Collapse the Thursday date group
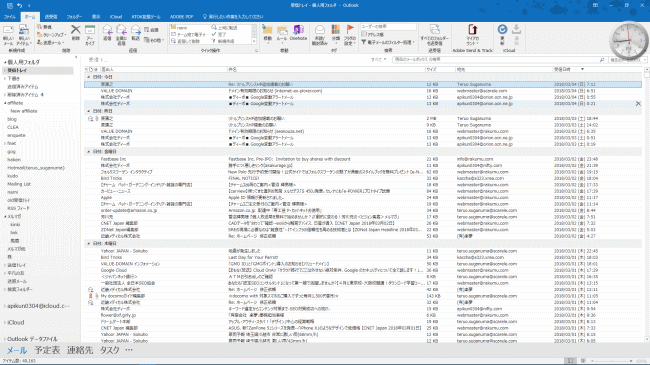 click(x=88, y=243)
